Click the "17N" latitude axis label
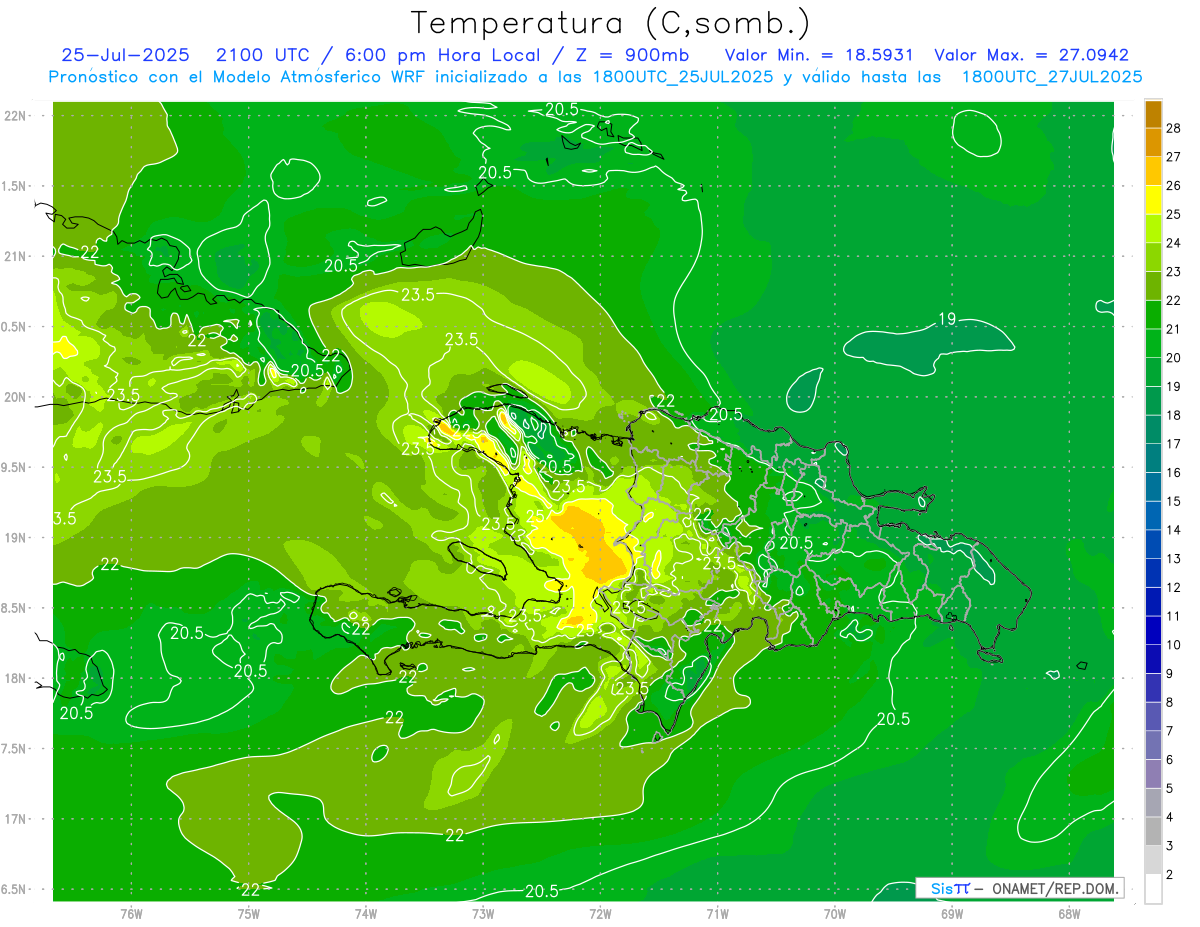 pos(15,819)
